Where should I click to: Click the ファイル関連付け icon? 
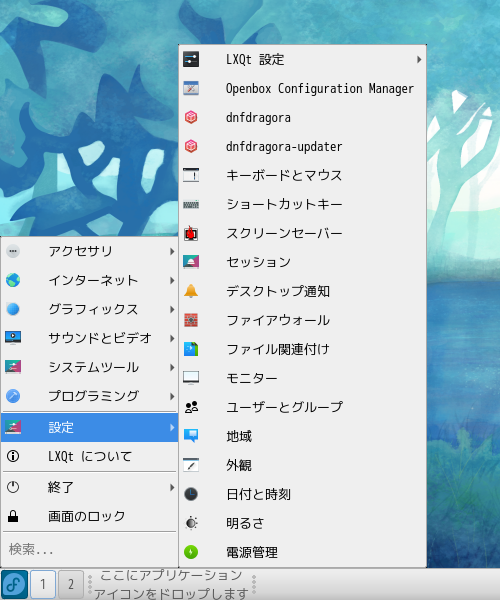pos(191,349)
